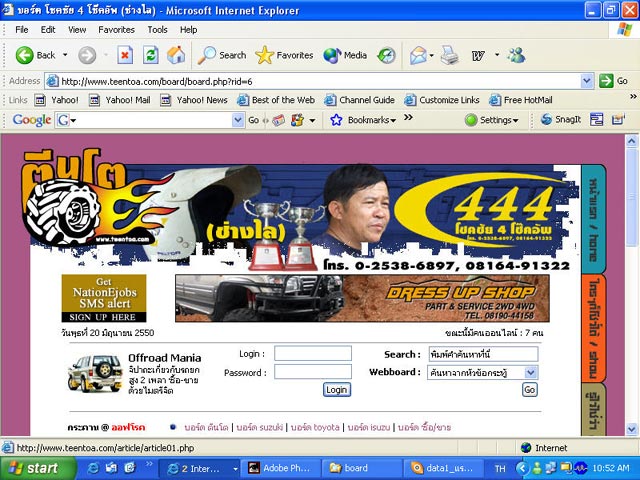Open the Media toolbar button
Viewport: 640px width, 480px height.
(x=345, y=55)
